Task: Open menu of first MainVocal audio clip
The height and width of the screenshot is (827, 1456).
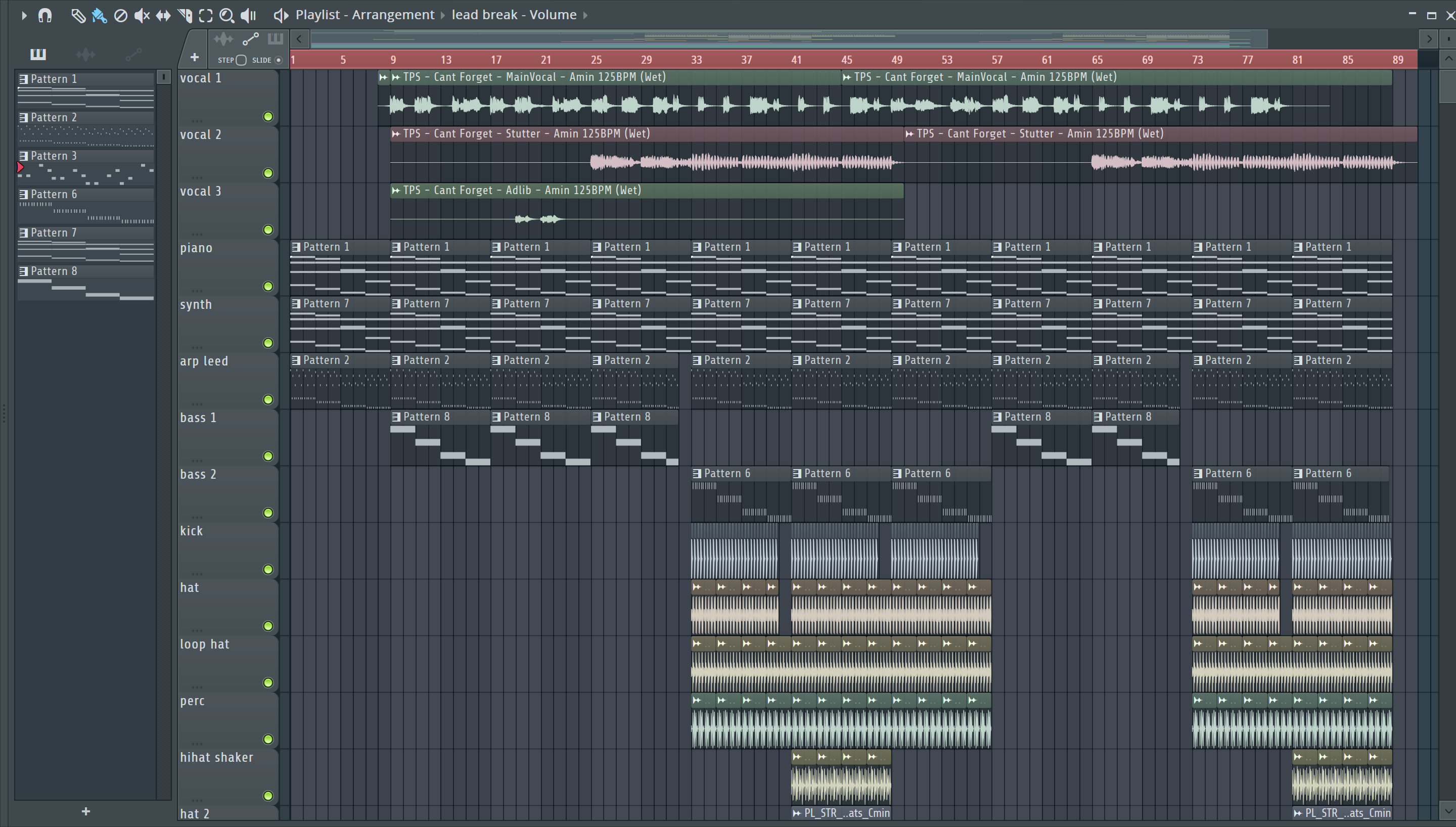Action: (396, 77)
